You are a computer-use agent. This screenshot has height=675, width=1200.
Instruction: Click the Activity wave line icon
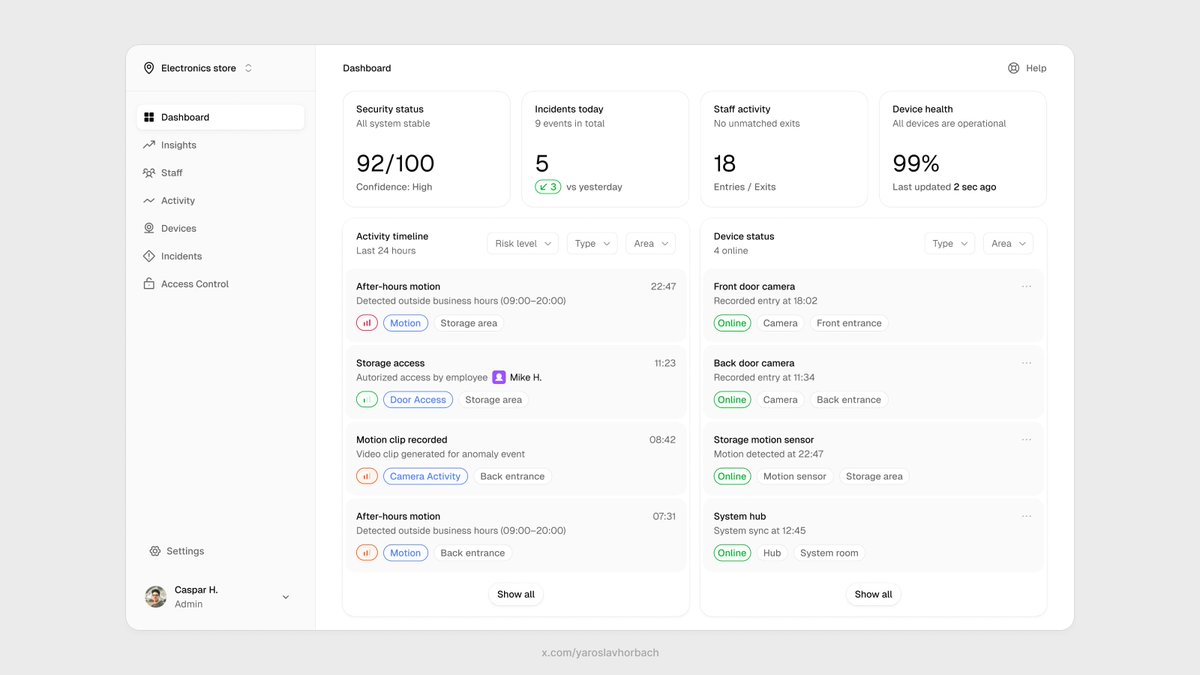(149, 201)
